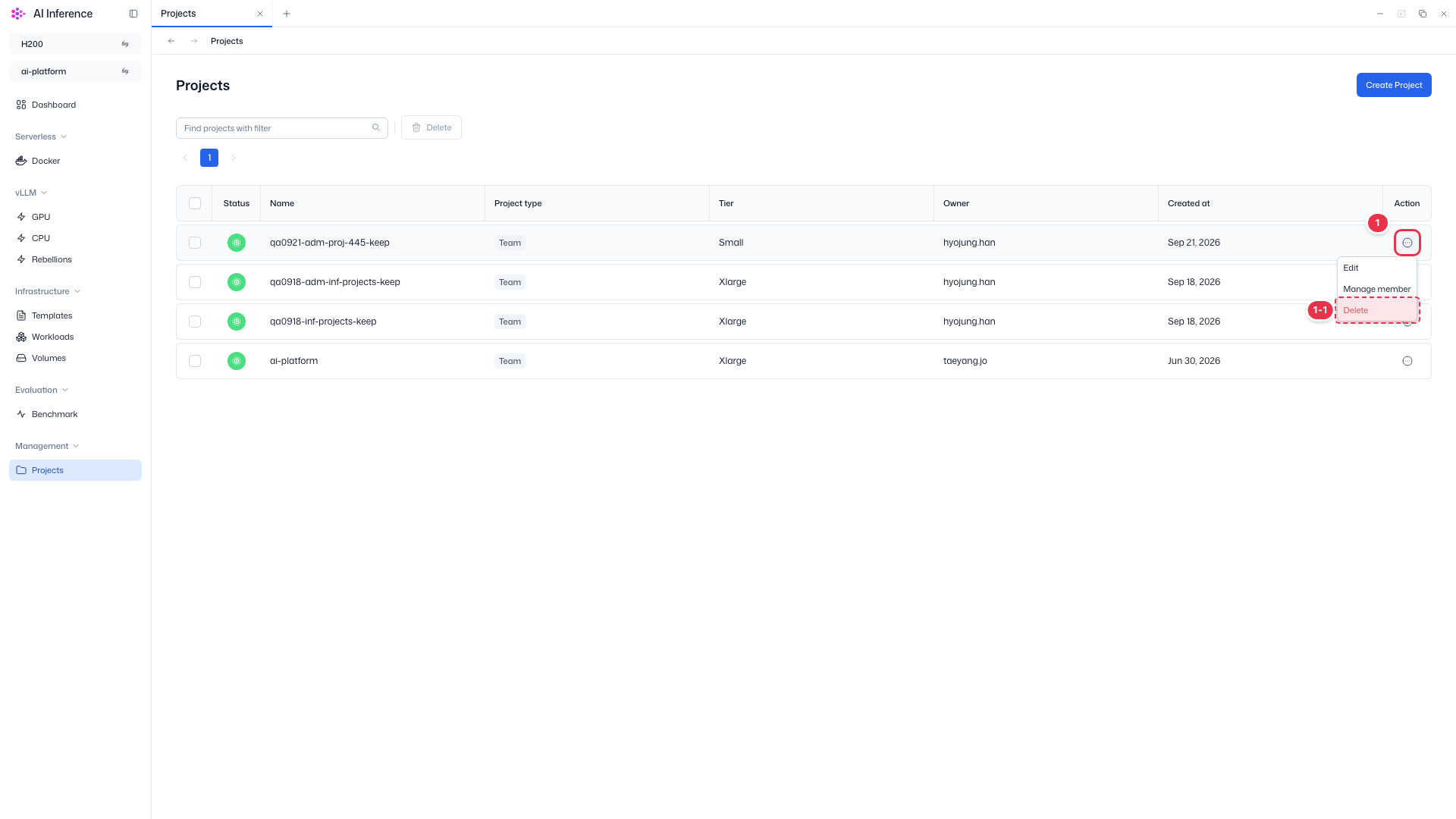Click the Create Project button
Screen dimensions: 1456x819
pos(1394,85)
